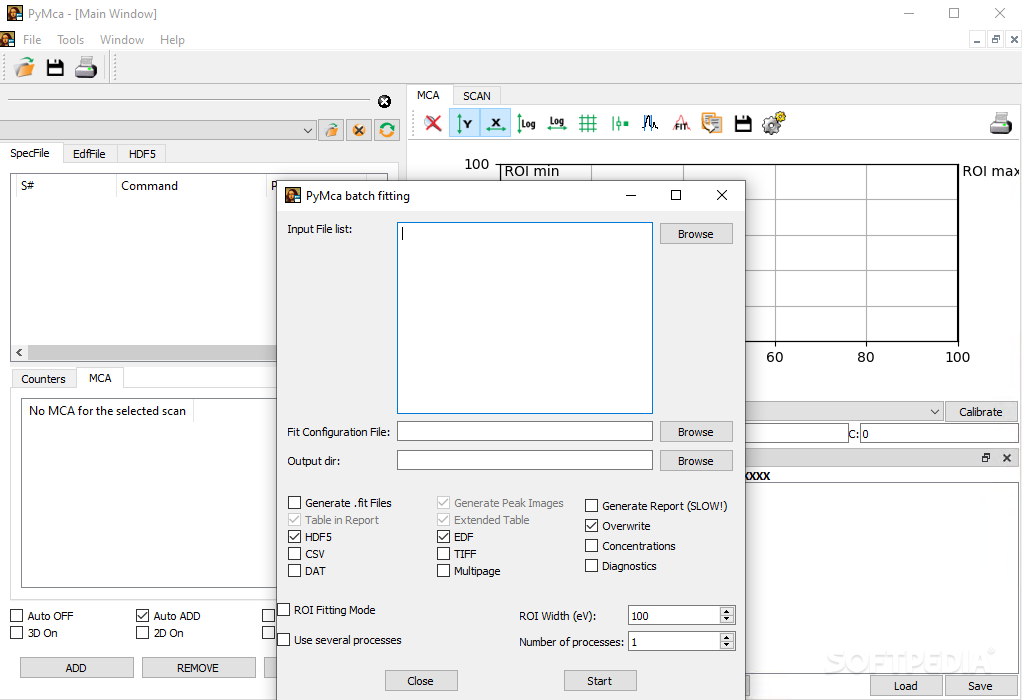This screenshot has height=700, width=1022.
Task: Restore the inner Main Window sub-window icon
Action: 995,40
